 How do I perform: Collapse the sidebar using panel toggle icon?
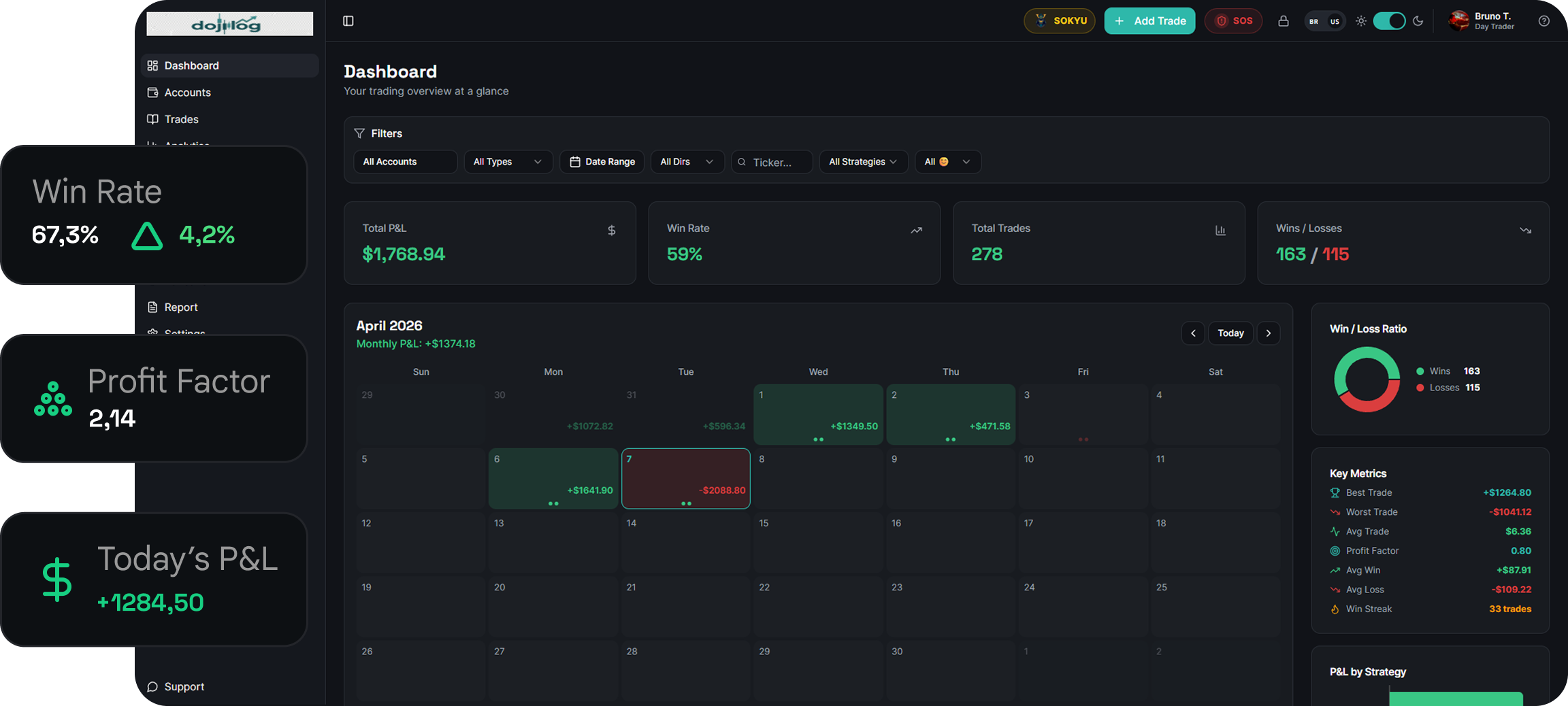348,21
